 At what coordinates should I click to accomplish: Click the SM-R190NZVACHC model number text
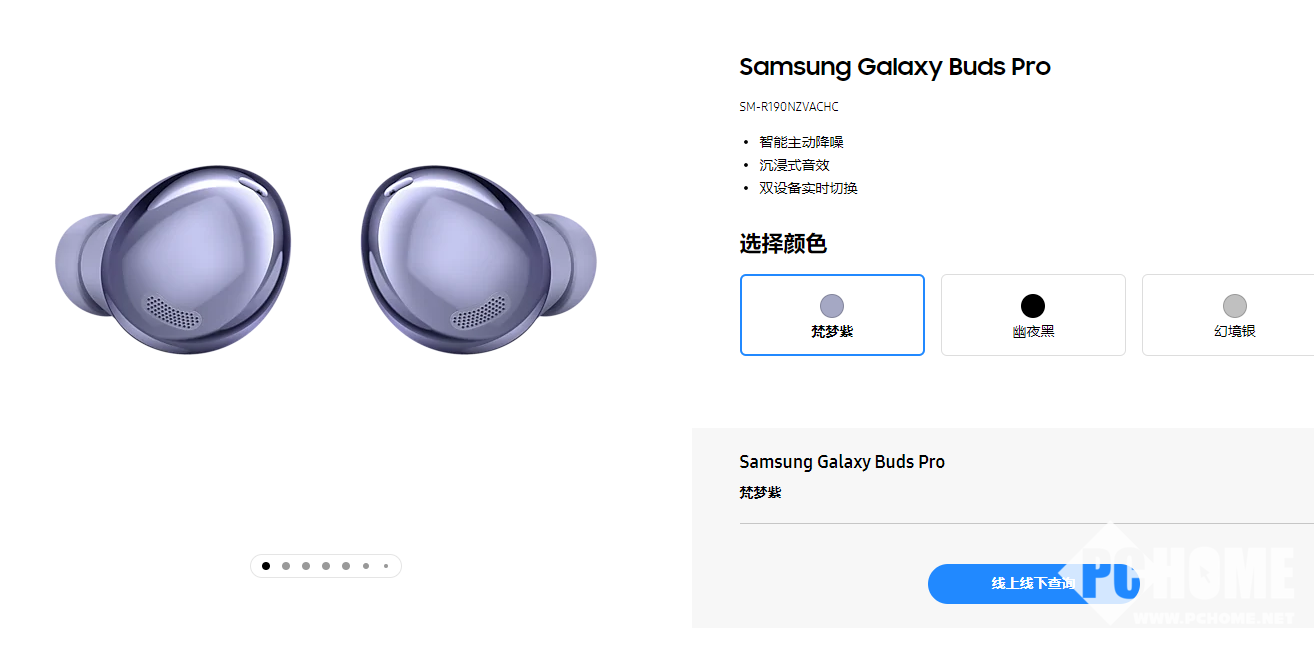tap(789, 107)
